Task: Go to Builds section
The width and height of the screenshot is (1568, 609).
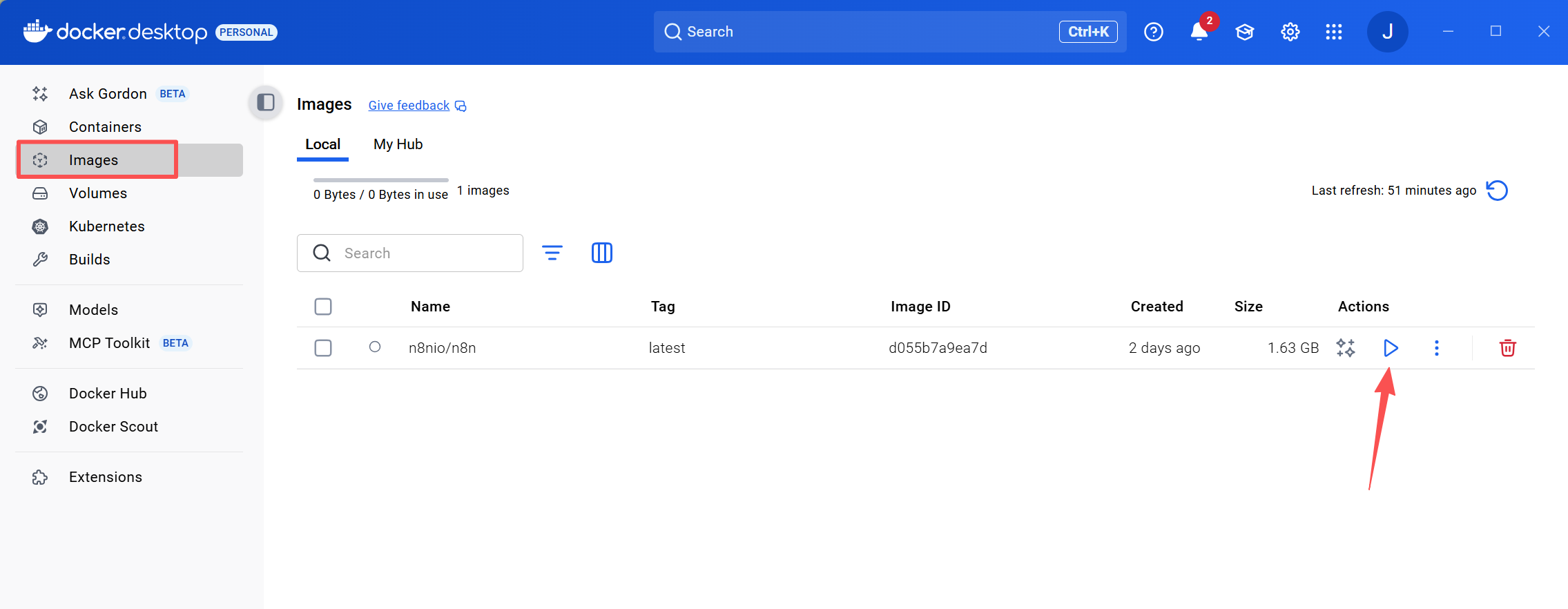Action: (x=129, y=260)
